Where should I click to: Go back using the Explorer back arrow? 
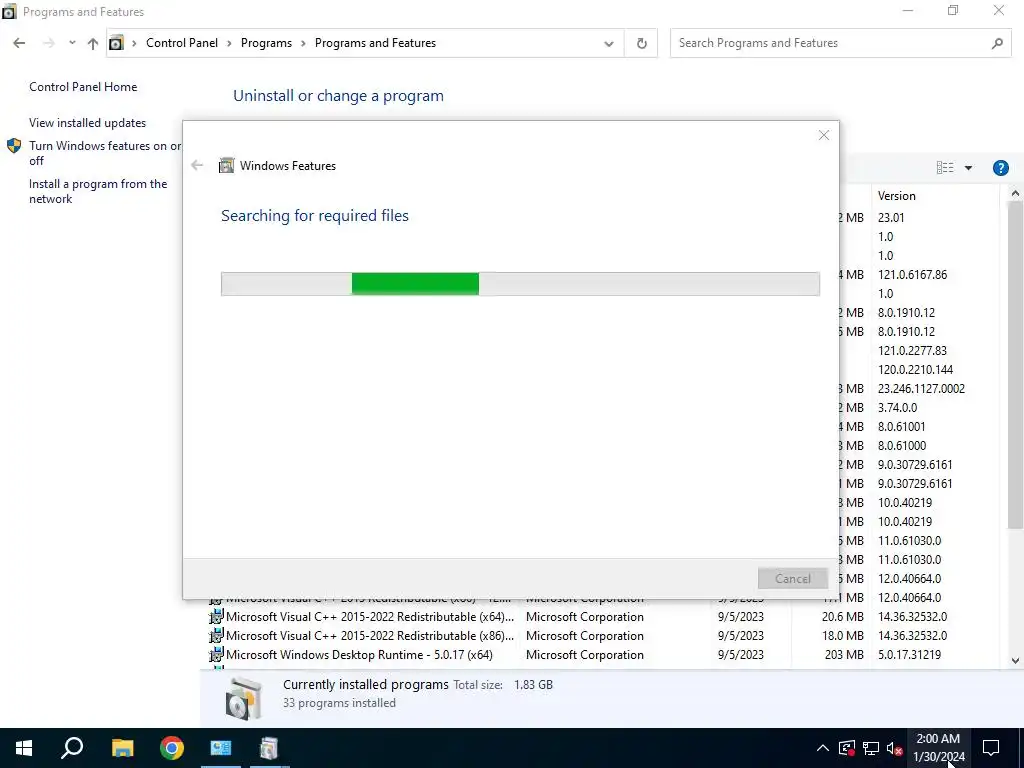19,43
